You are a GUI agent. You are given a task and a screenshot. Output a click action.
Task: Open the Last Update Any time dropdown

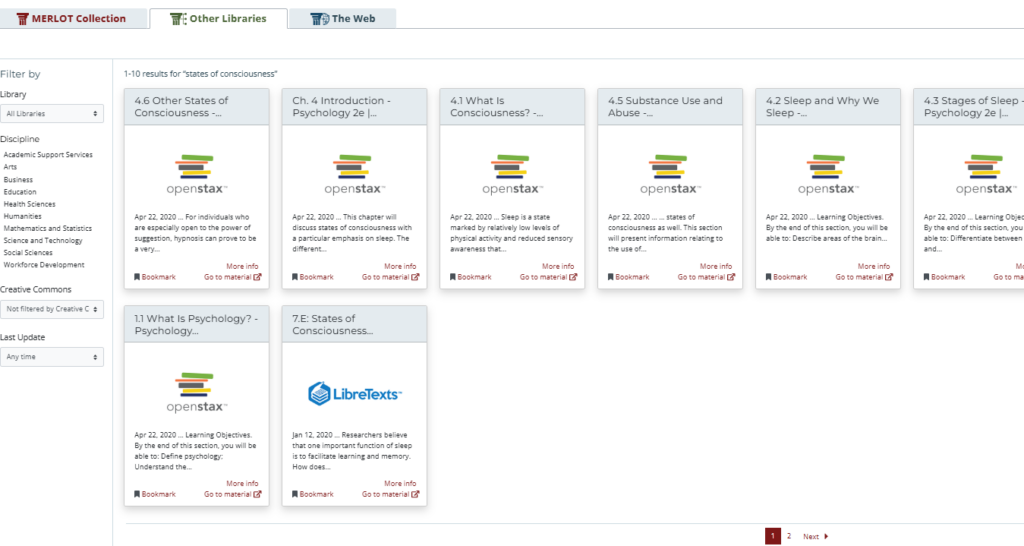[x=52, y=357]
